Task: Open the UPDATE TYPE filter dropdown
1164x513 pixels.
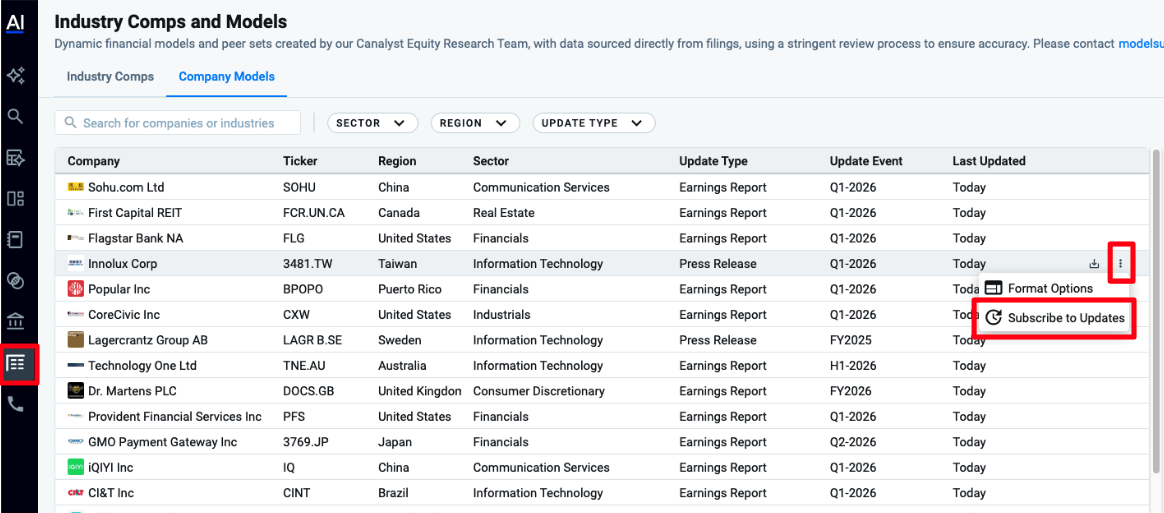Action: pos(594,123)
